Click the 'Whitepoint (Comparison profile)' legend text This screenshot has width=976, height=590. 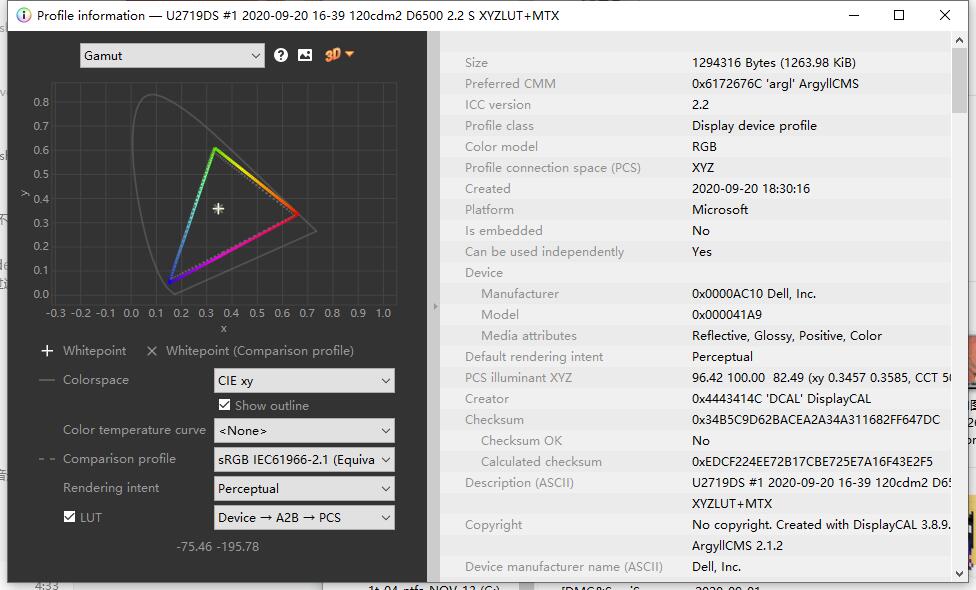[260, 350]
